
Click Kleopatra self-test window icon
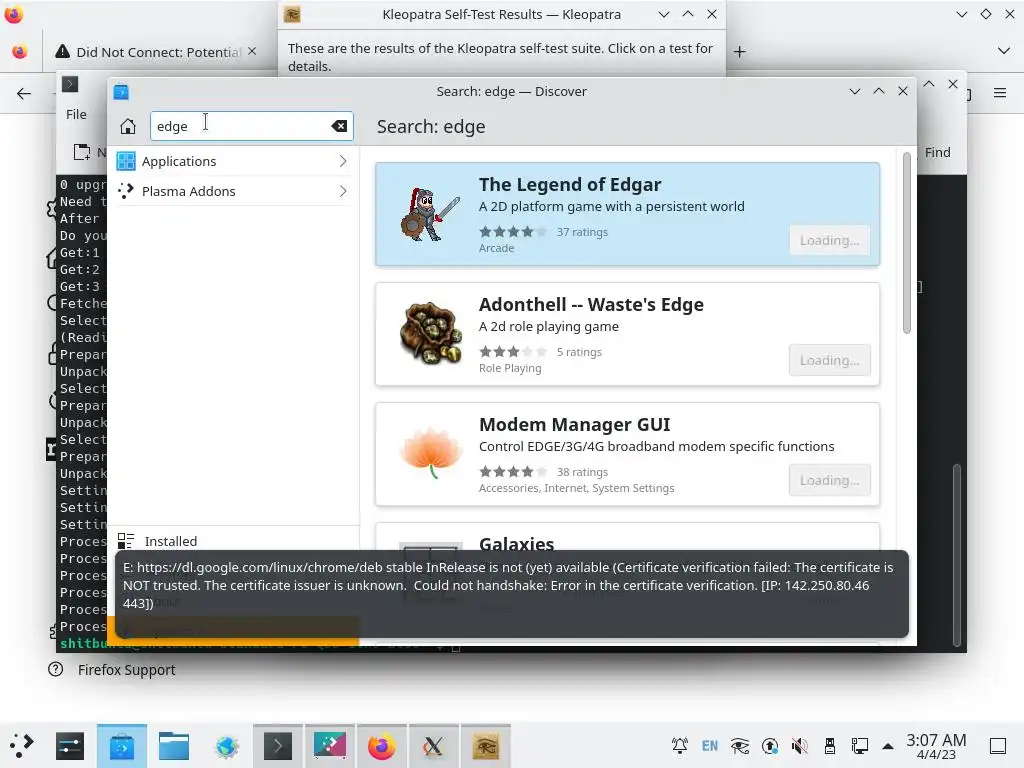pos(292,14)
